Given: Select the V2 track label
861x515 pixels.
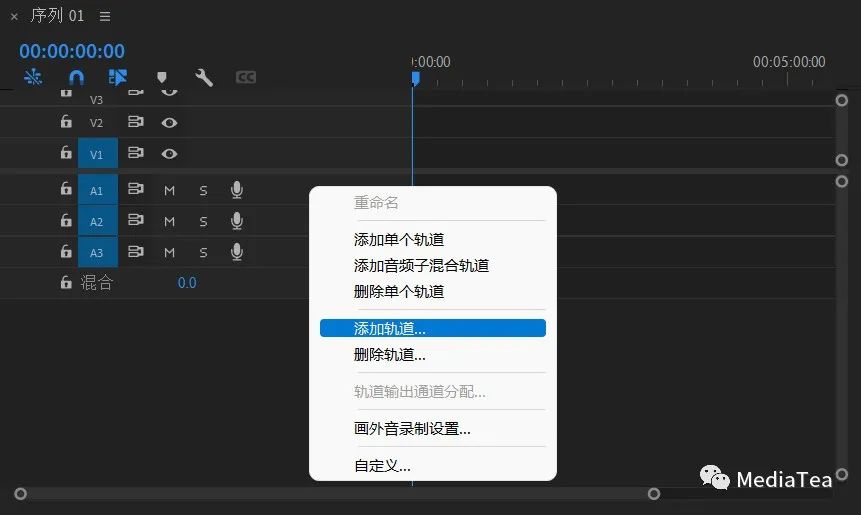Looking at the screenshot, I should [96, 123].
